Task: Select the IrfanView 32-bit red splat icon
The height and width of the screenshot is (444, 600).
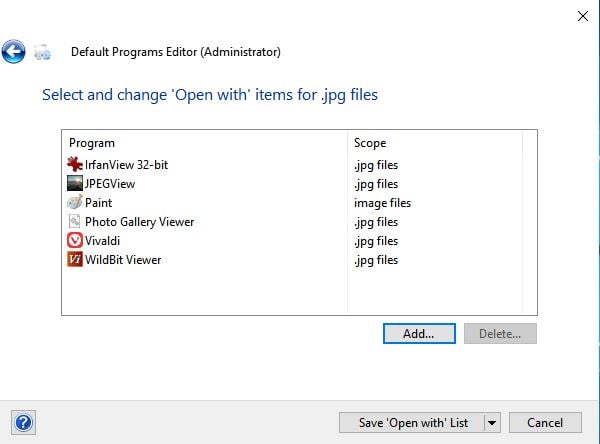Action: 75,164
